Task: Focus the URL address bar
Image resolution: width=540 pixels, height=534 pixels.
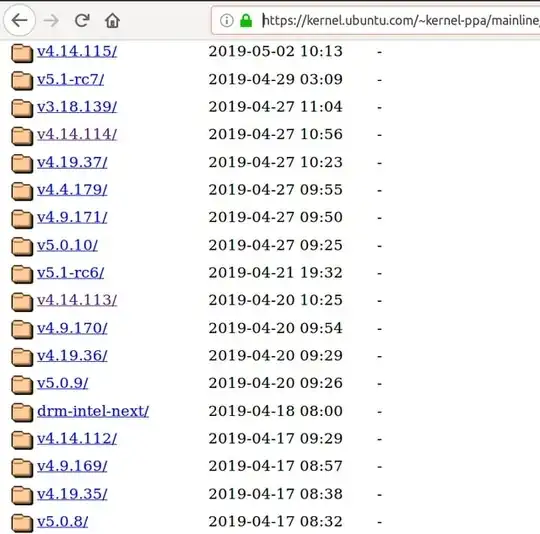Action: pos(376,20)
